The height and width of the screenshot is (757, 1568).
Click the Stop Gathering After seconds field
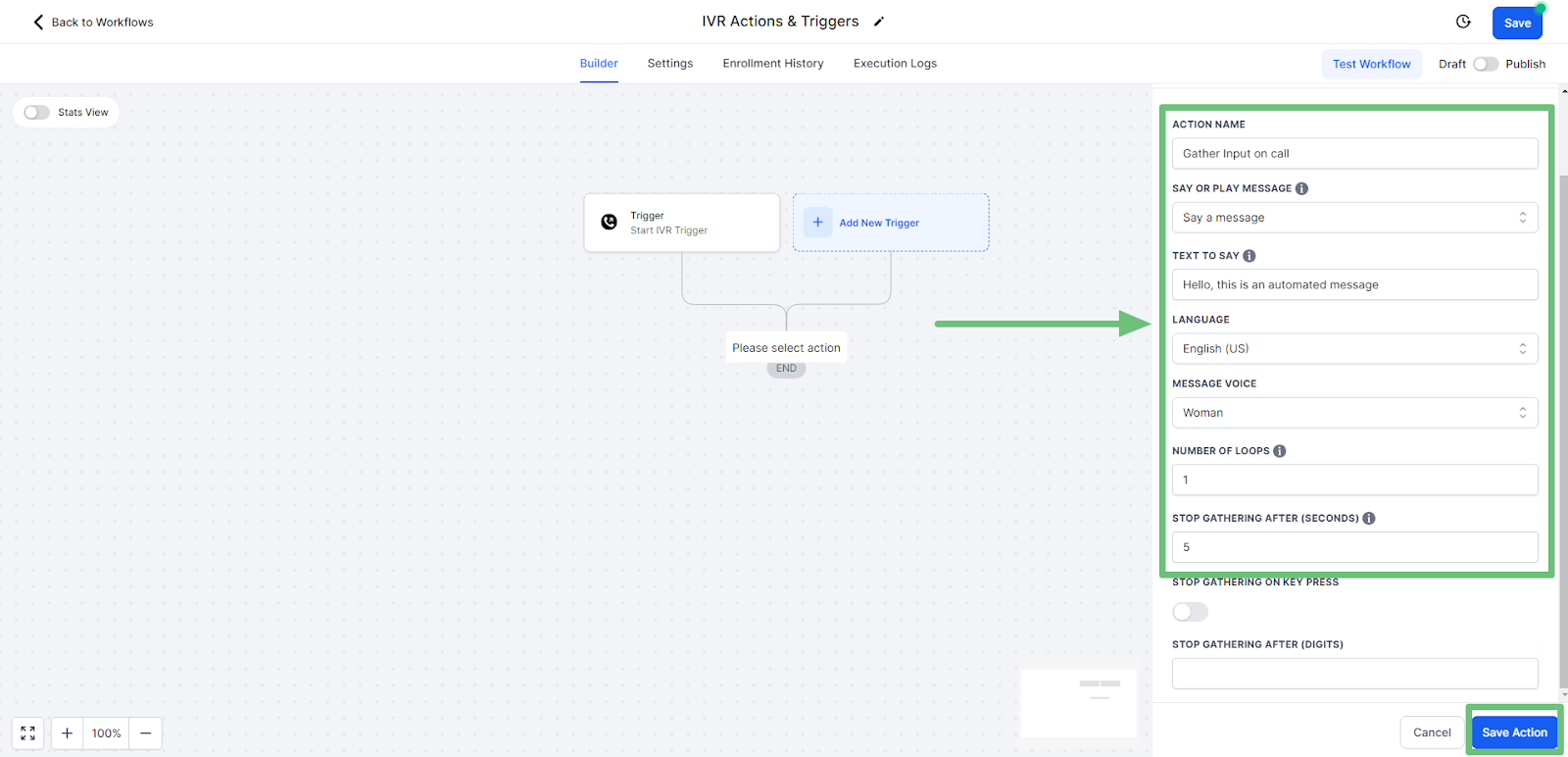(x=1354, y=547)
